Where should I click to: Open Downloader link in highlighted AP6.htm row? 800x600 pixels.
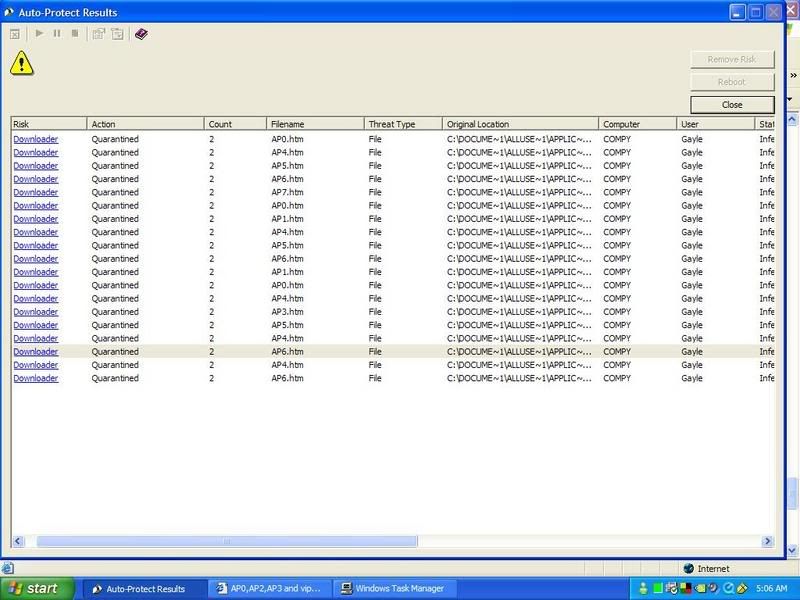click(35, 352)
